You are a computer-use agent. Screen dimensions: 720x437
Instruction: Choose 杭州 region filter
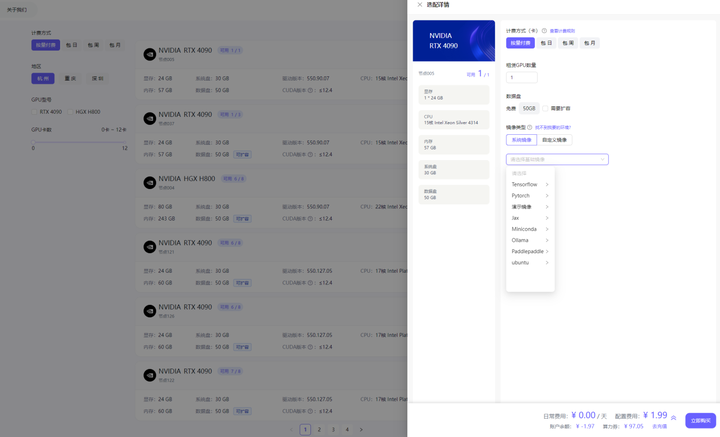43,78
